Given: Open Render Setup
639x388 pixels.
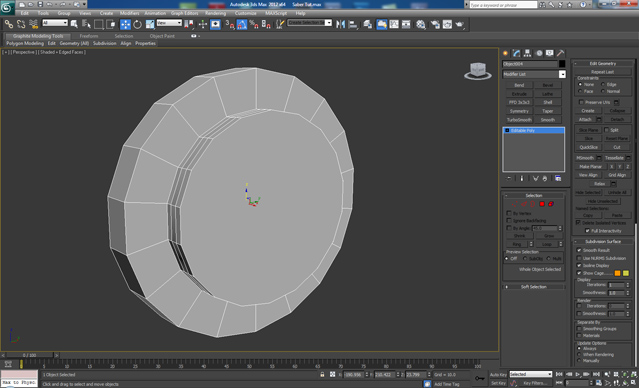Looking at the screenshot, I should tap(435, 24).
